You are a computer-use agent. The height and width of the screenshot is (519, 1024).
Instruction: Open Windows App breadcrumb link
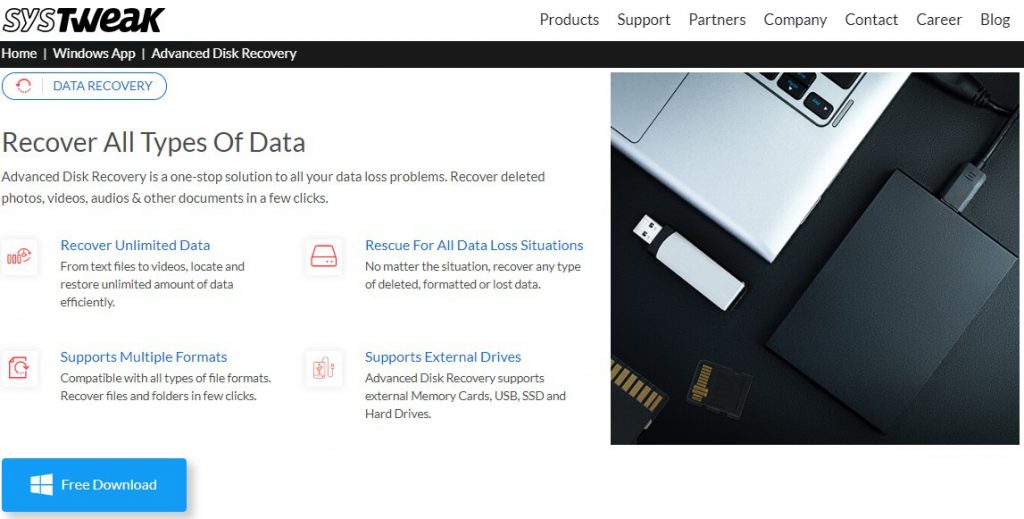tap(94, 54)
